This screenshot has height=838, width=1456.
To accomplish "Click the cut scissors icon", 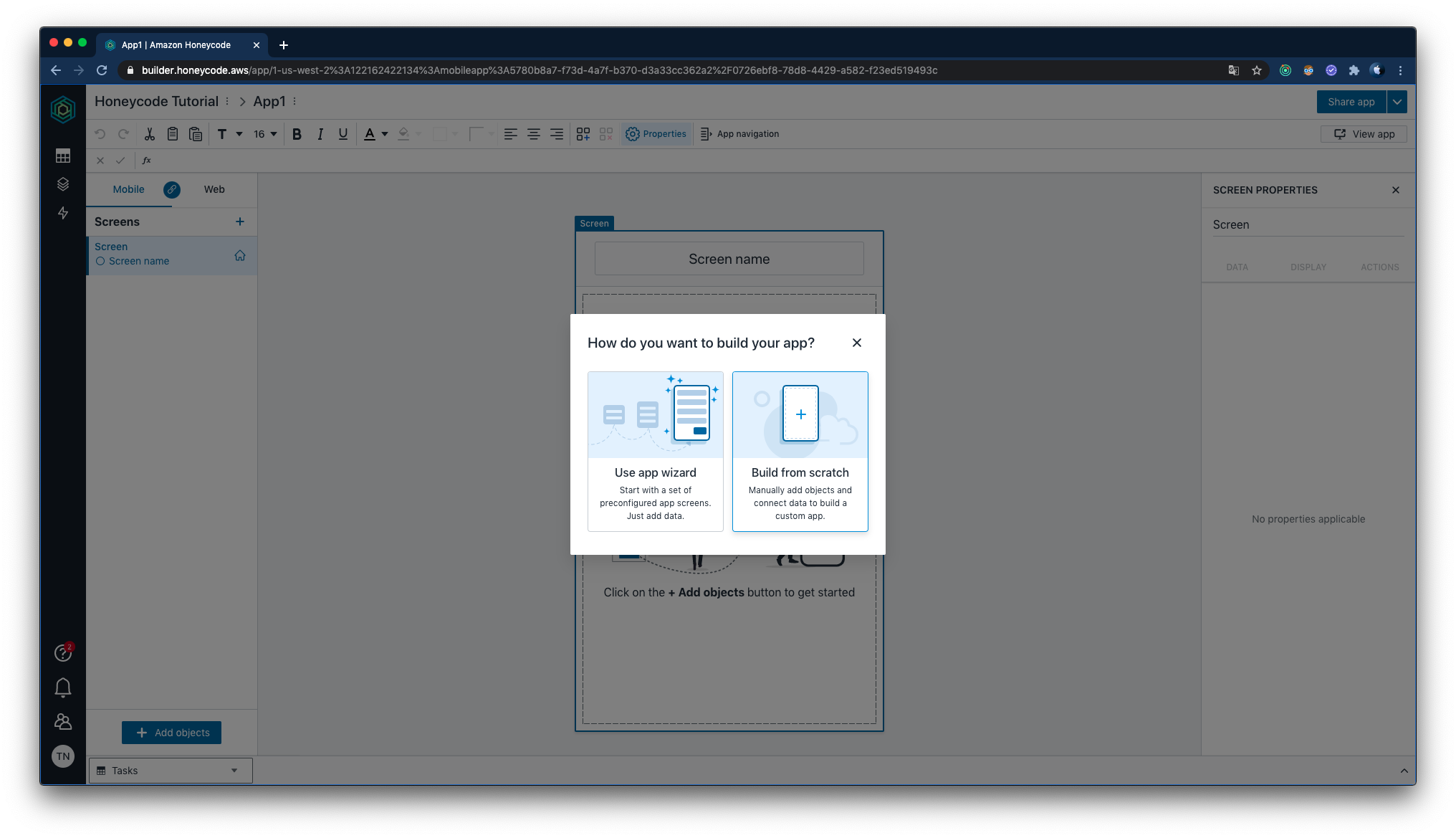I will coord(150,134).
